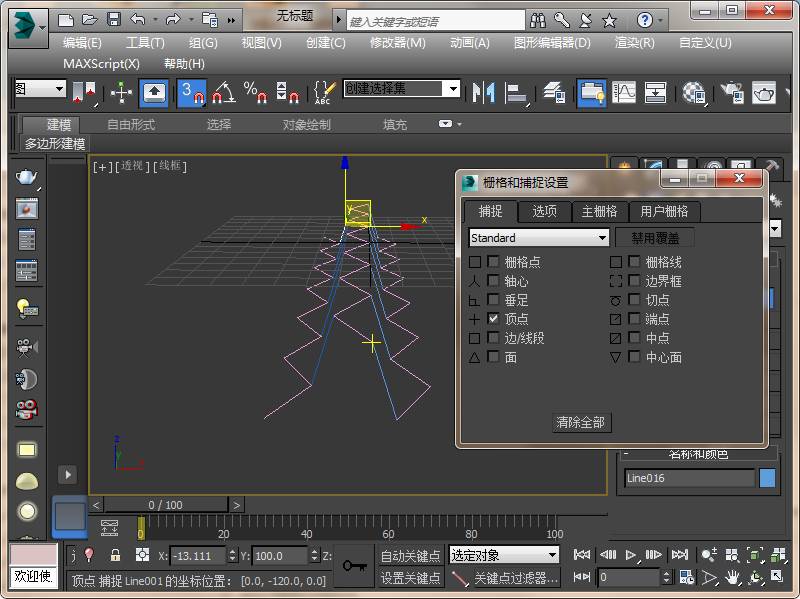This screenshot has height=599, width=800.
Task: Click the blue object color swatch
Action: click(x=767, y=478)
